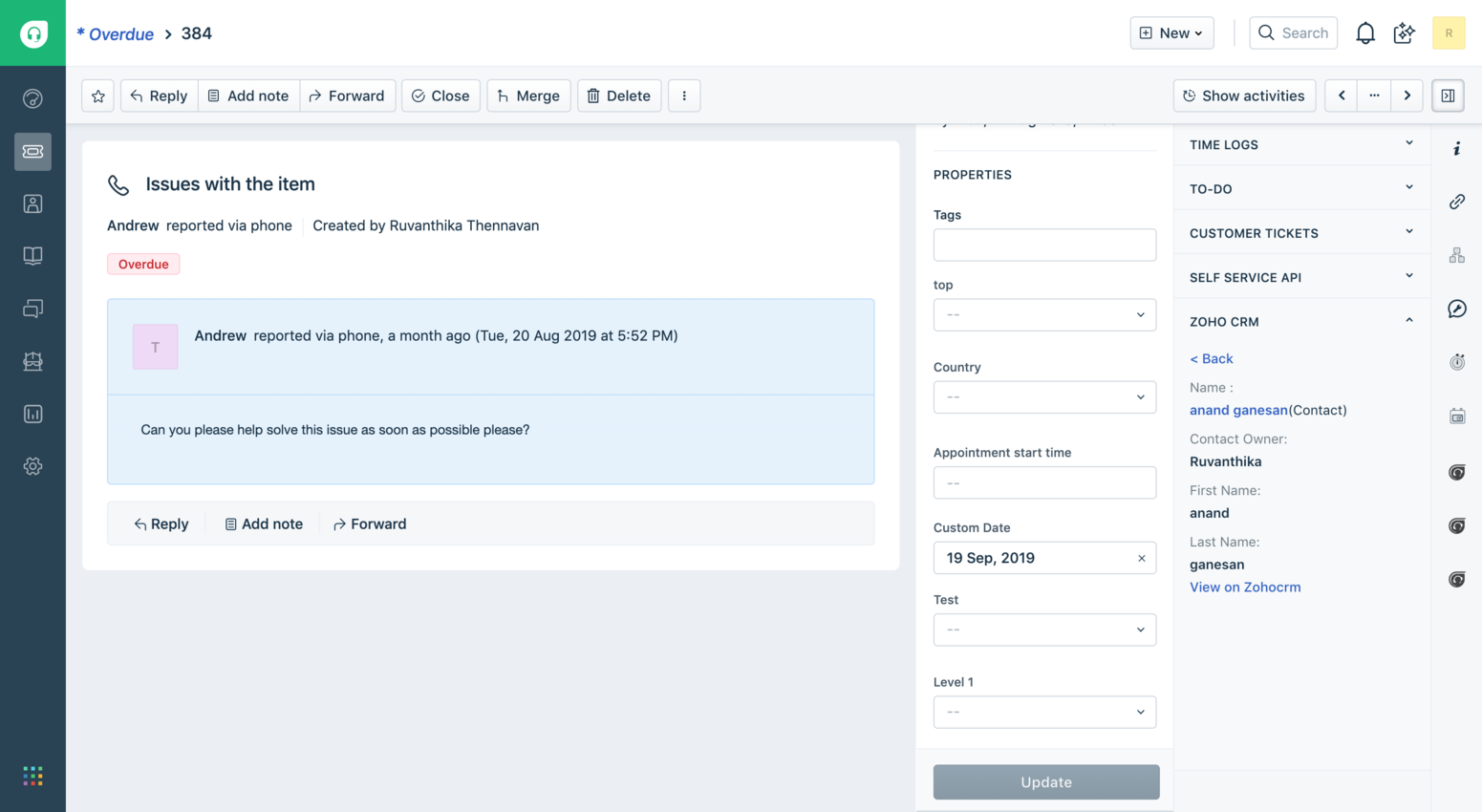Open the Solutions knowledge base icon
The height and width of the screenshot is (812, 1482).
(x=33, y=256)
